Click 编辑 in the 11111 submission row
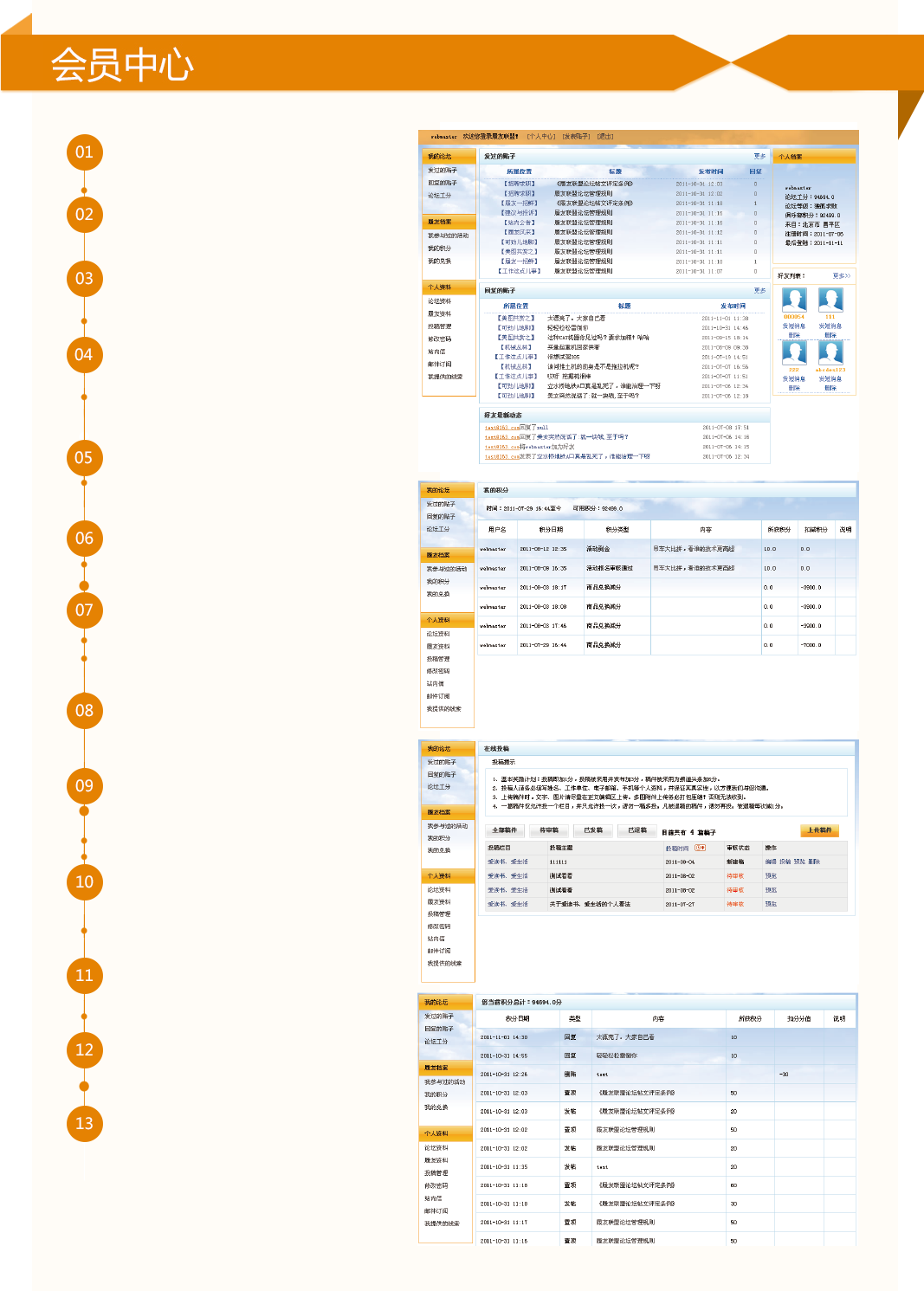Viewport: 924px width, 1291px height. [x=771, y=862]
